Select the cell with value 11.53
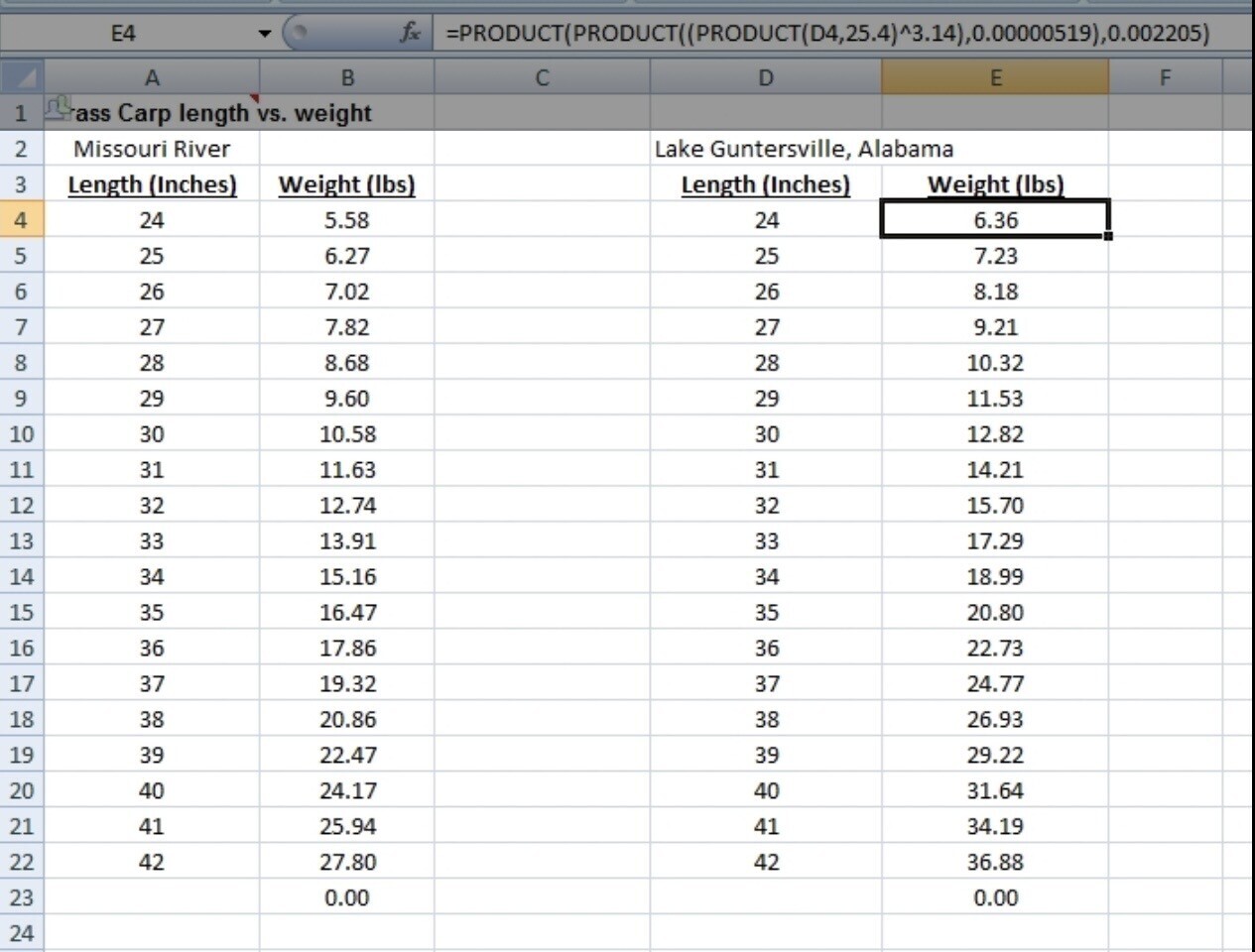 [x=995, y=399]
